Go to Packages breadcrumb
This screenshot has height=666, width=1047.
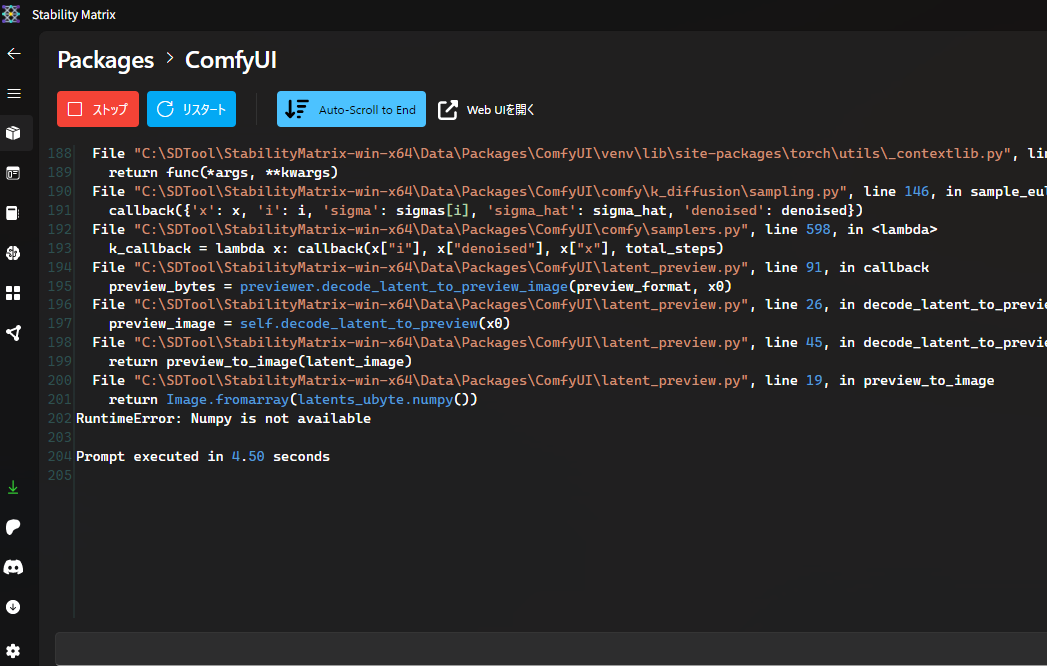[x=105, y=60]
